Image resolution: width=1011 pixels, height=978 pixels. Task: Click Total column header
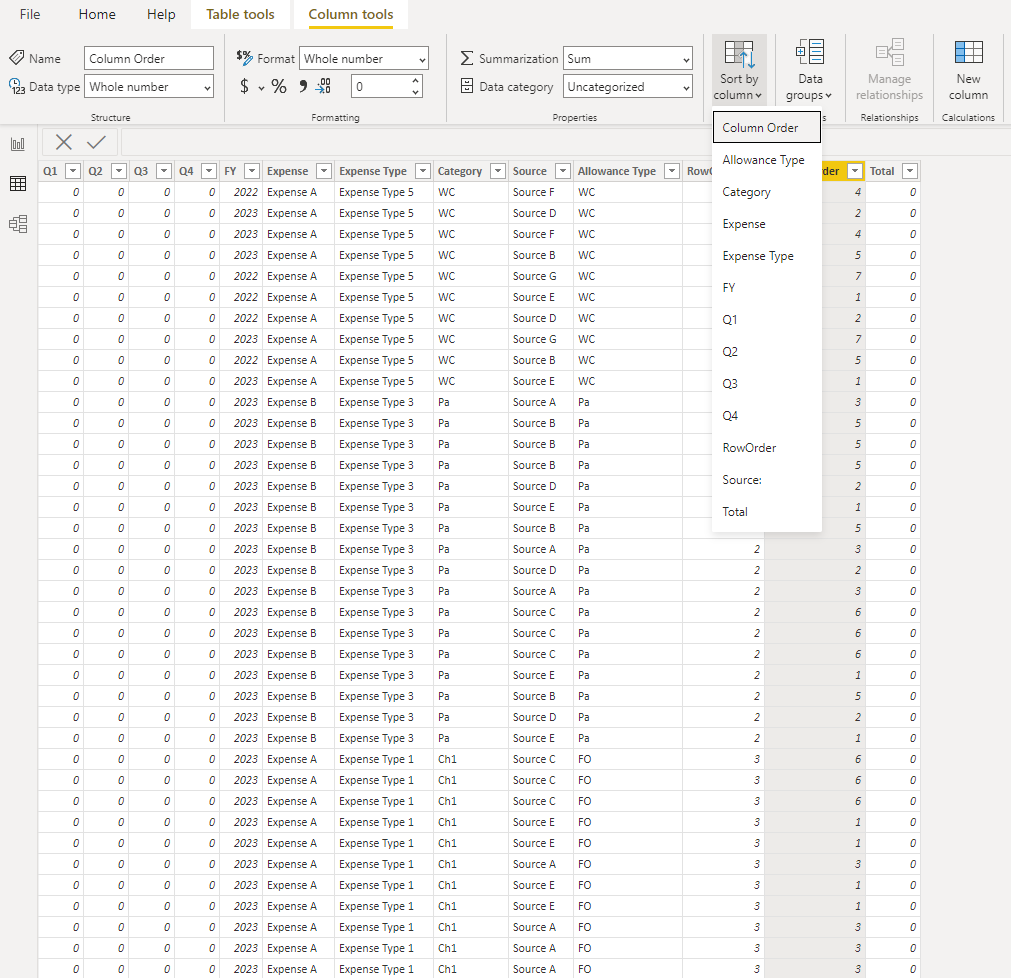[882, 171]
